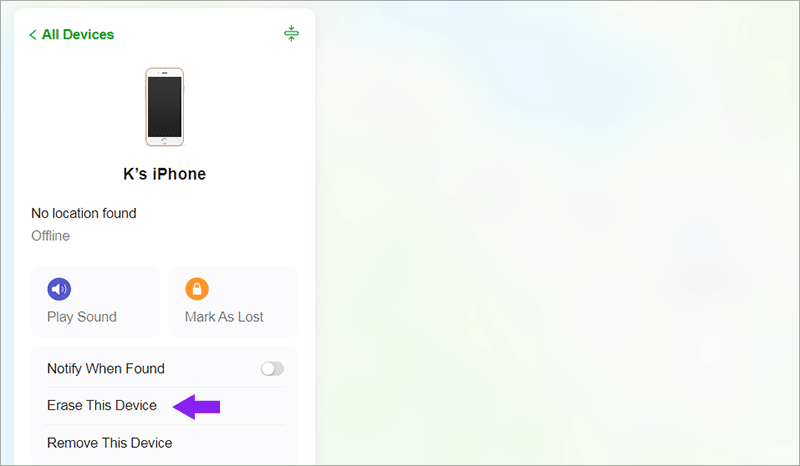Select Remove This Device
800x466 pixels.
click(x=110, y=443)
